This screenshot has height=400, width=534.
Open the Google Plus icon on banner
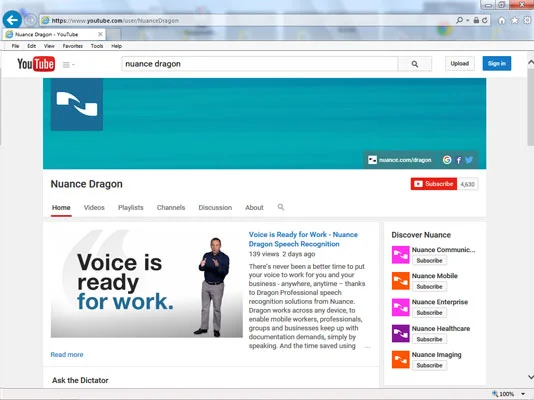coord(447,160)
